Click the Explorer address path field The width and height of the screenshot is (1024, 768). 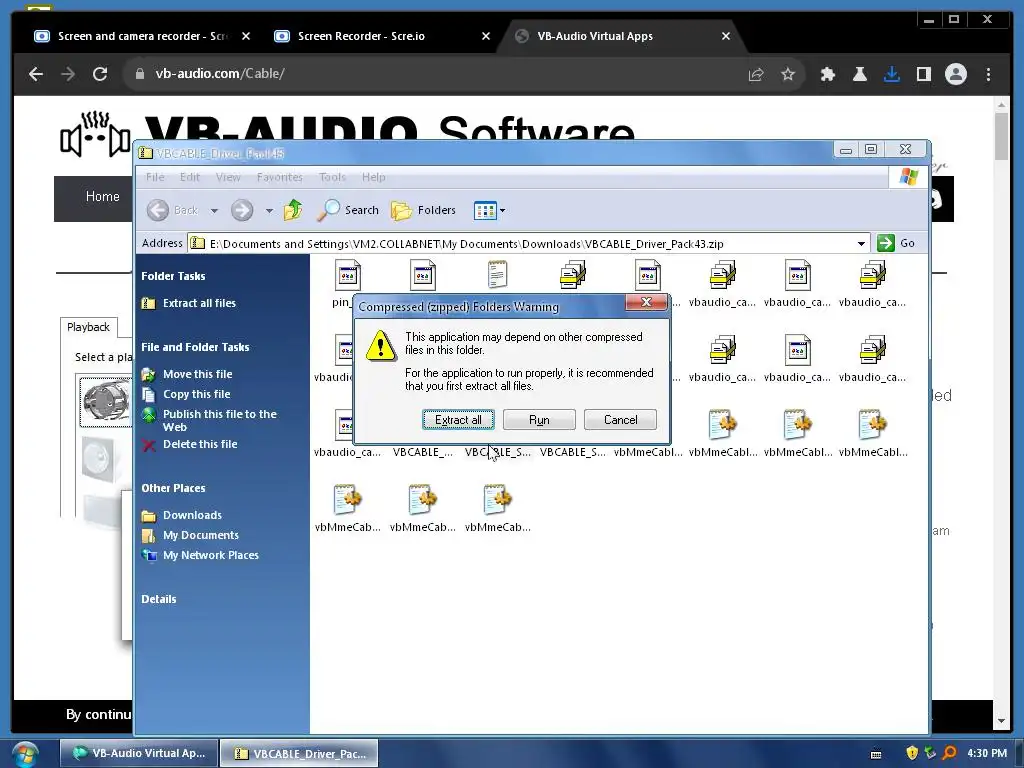(521, 244)
